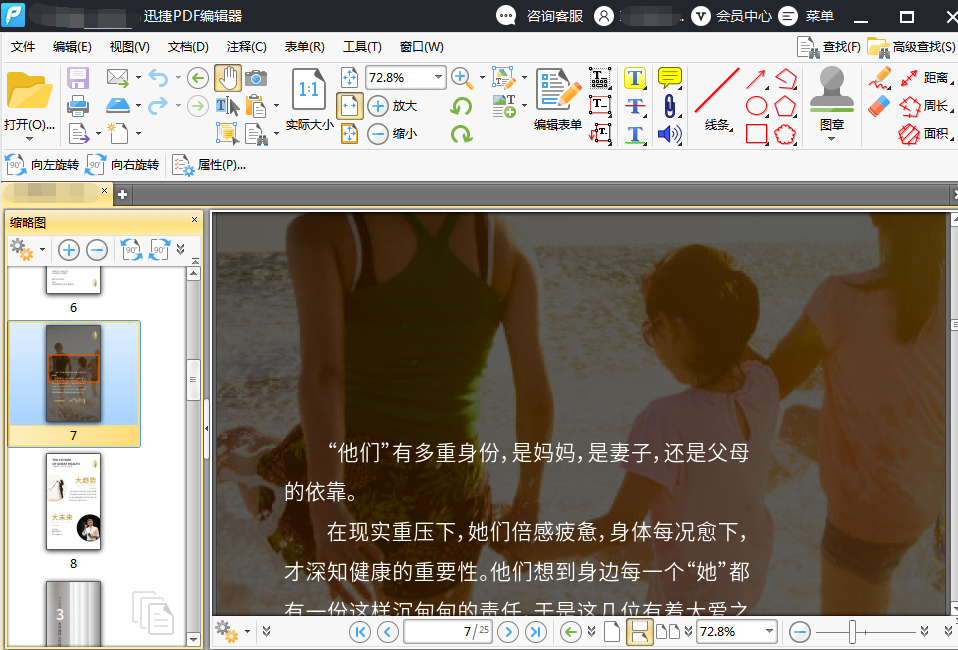Open the 图章 stamp tool
The width and height of the screenshot is (958, 650).
[x=832, y=98]
